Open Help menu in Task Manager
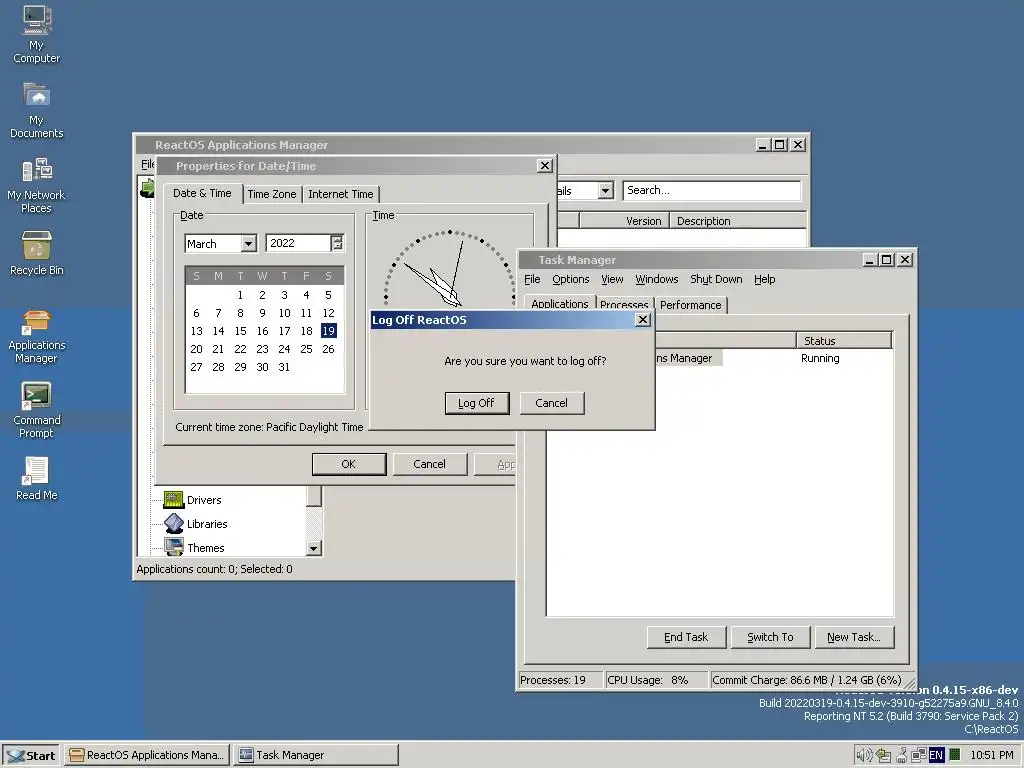 tap(765, 279)
